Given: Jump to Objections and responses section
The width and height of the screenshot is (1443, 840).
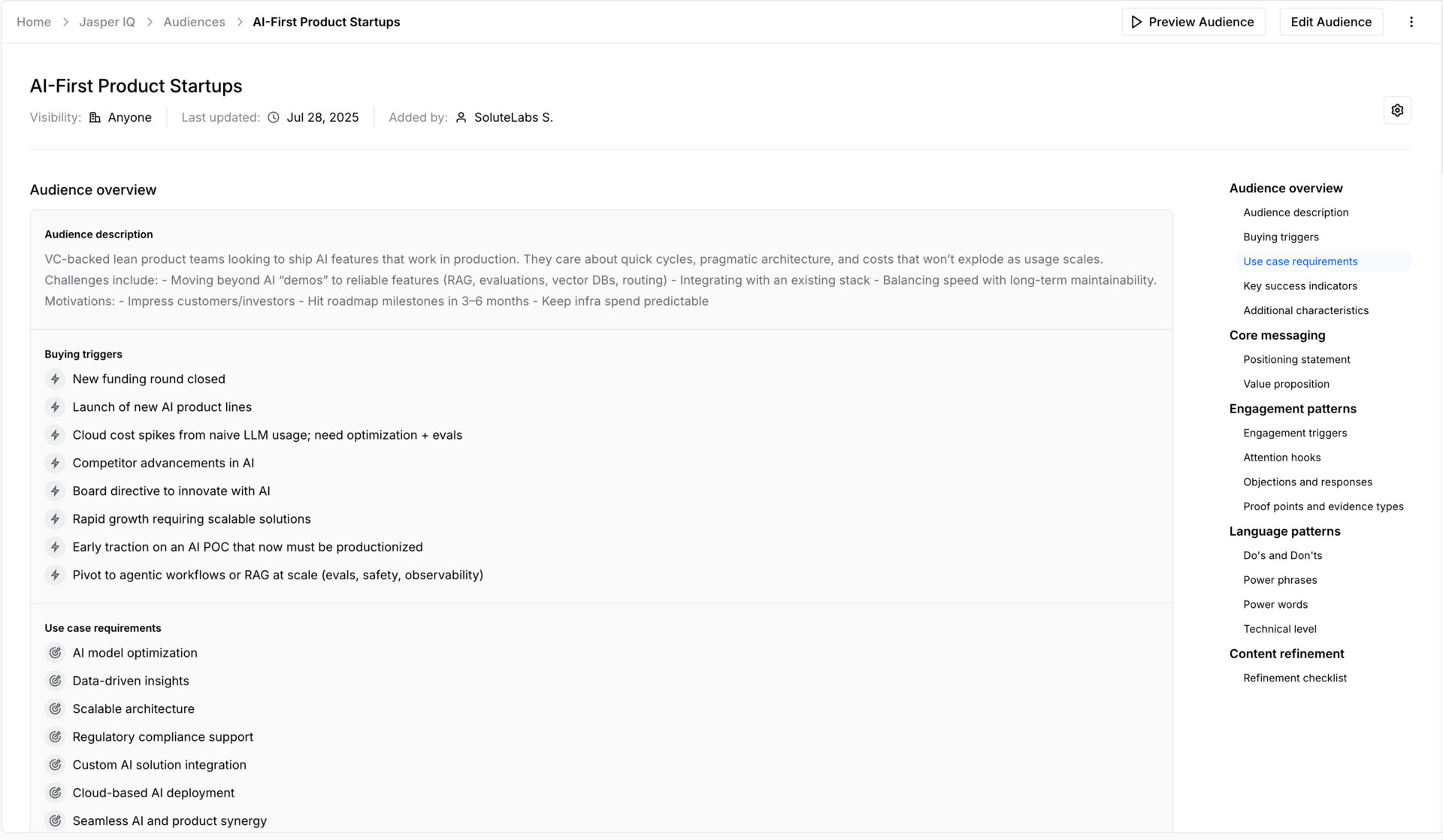Looking at the screenshot, I should (x=1307, y=482).
